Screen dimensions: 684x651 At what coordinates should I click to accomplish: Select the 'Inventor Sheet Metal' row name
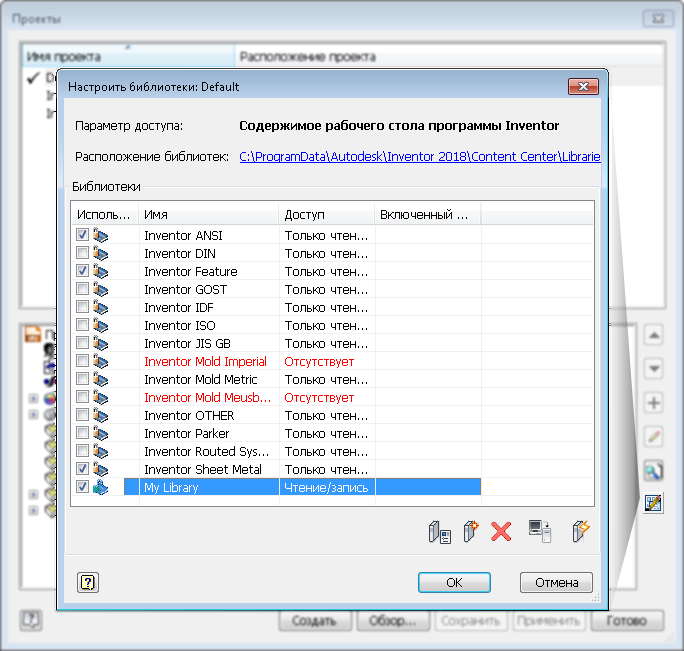click(x=203, y=469)
